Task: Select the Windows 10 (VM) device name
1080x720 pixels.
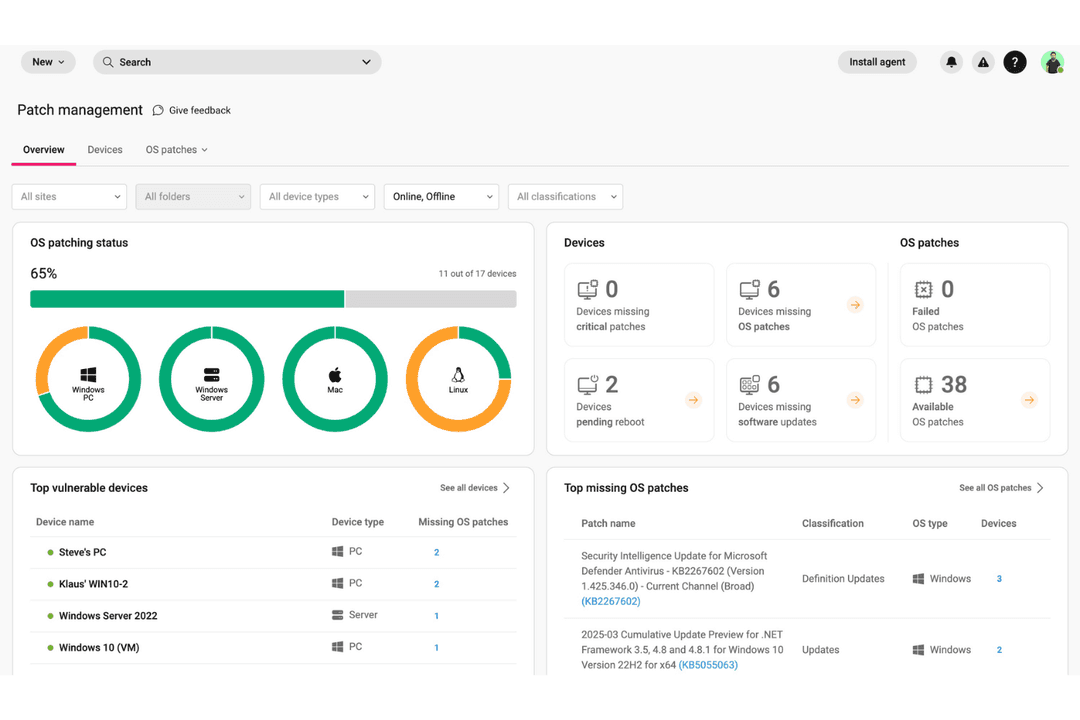Action: point(99,647)
